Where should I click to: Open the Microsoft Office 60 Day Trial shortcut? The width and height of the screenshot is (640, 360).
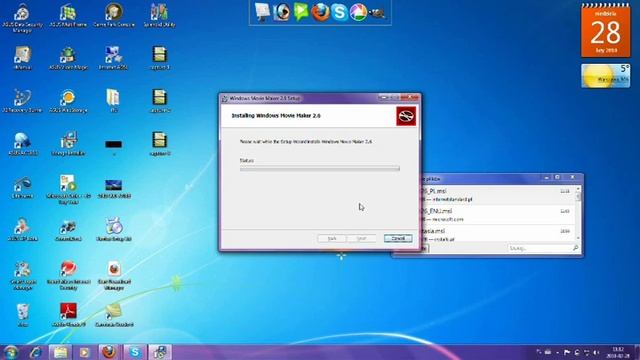(68, 189)
